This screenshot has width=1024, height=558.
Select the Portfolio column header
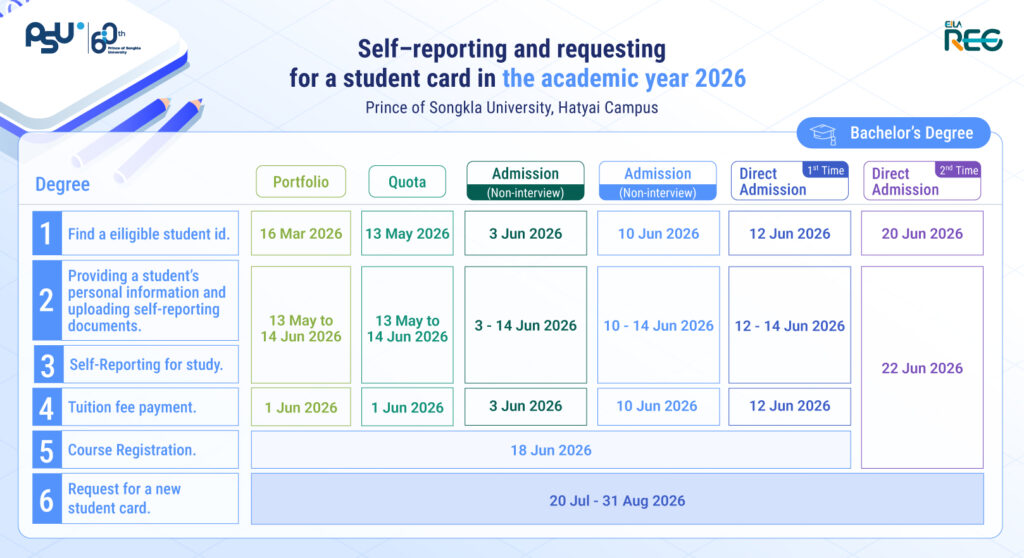tap(298, 182)
